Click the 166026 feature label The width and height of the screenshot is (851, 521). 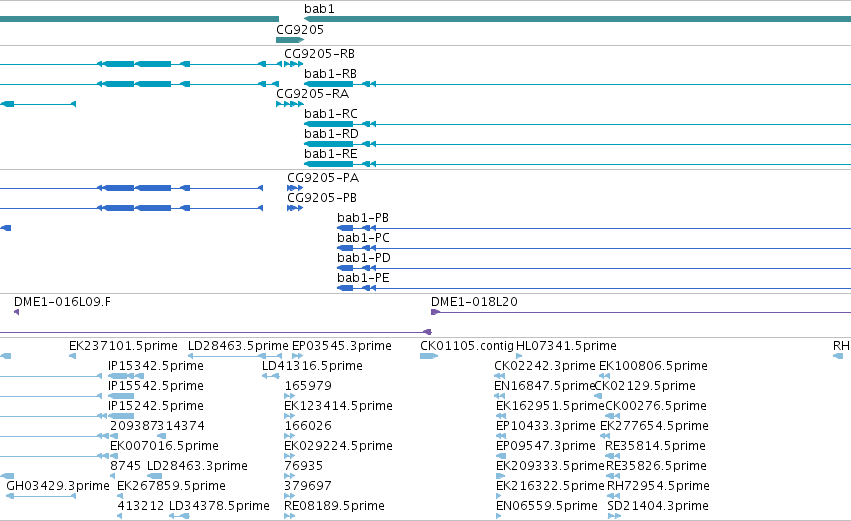tap(308, 427)
